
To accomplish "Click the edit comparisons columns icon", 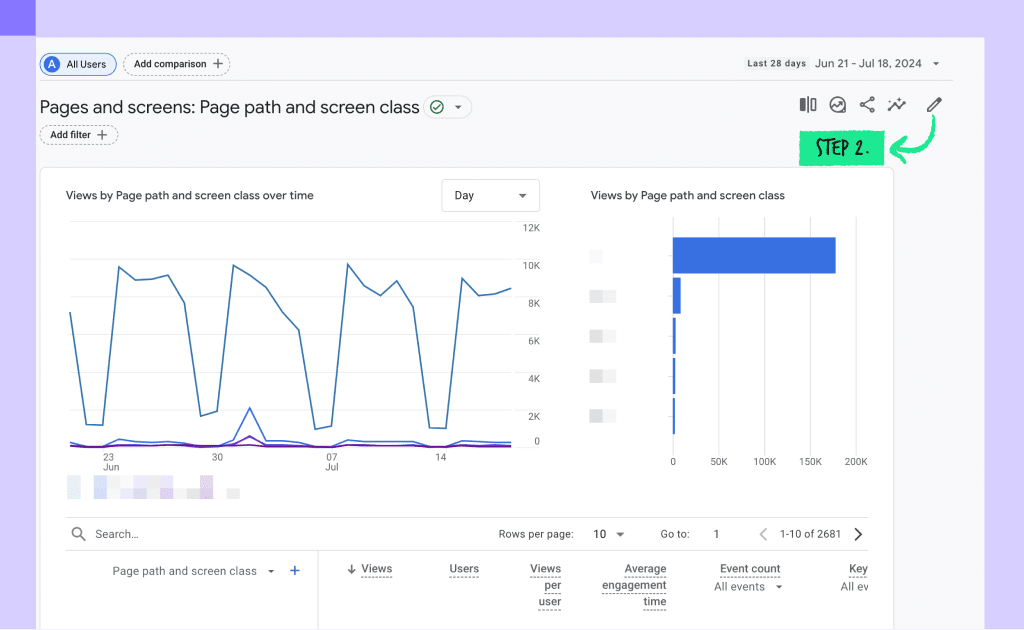I will point(808,104).
